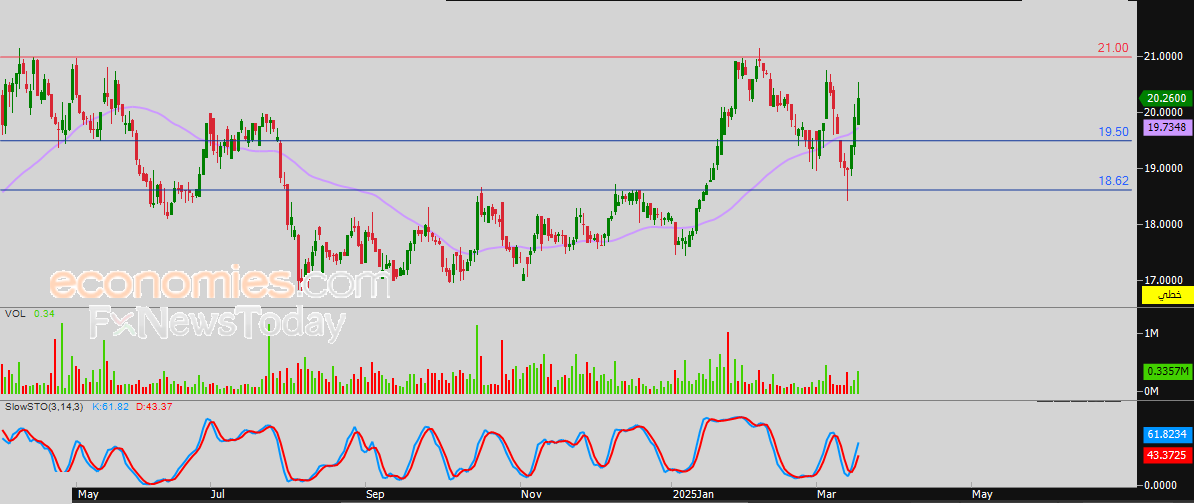Click the 0.0000 stochastic axis value

tap(1162, 484)
